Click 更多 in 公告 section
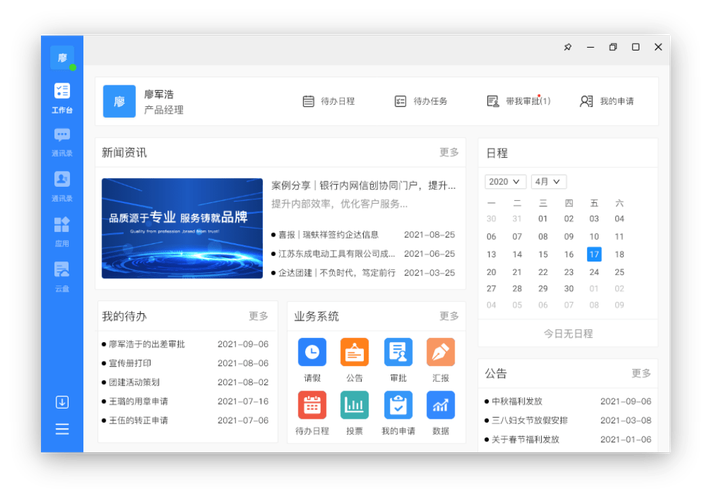 641,373
